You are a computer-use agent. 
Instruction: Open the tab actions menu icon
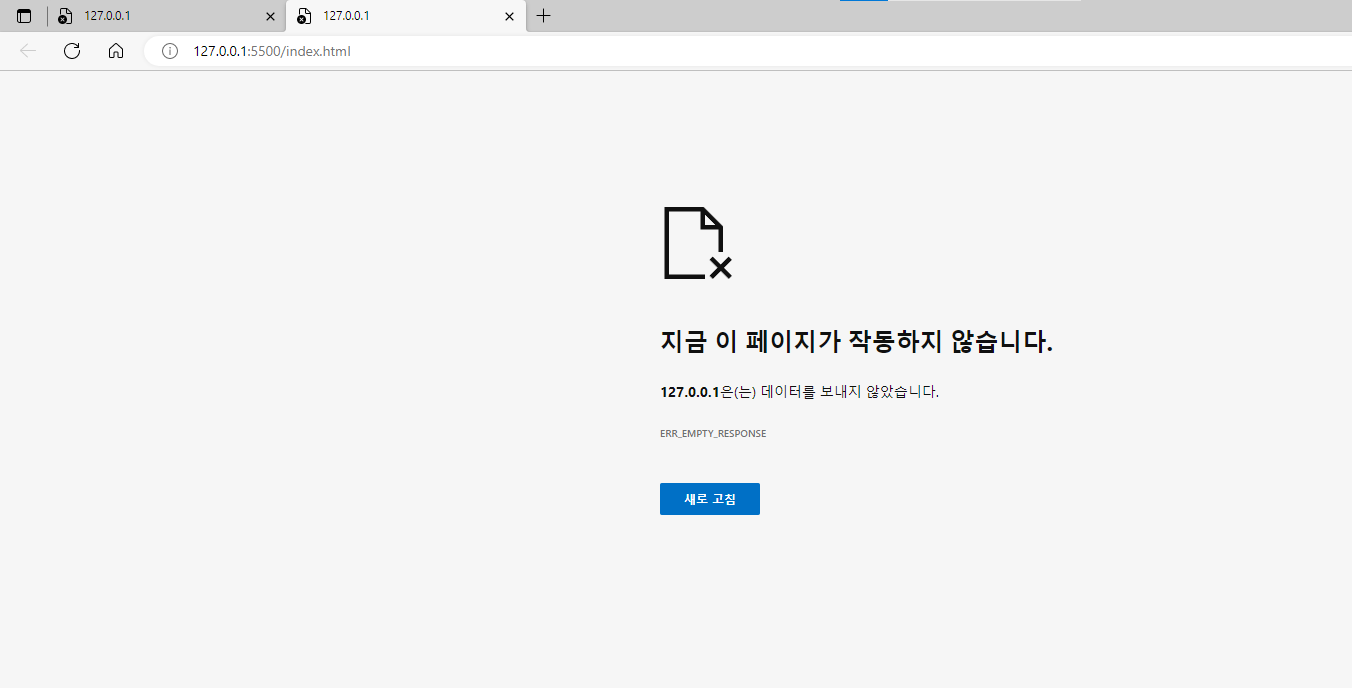(x=24, y=16)
